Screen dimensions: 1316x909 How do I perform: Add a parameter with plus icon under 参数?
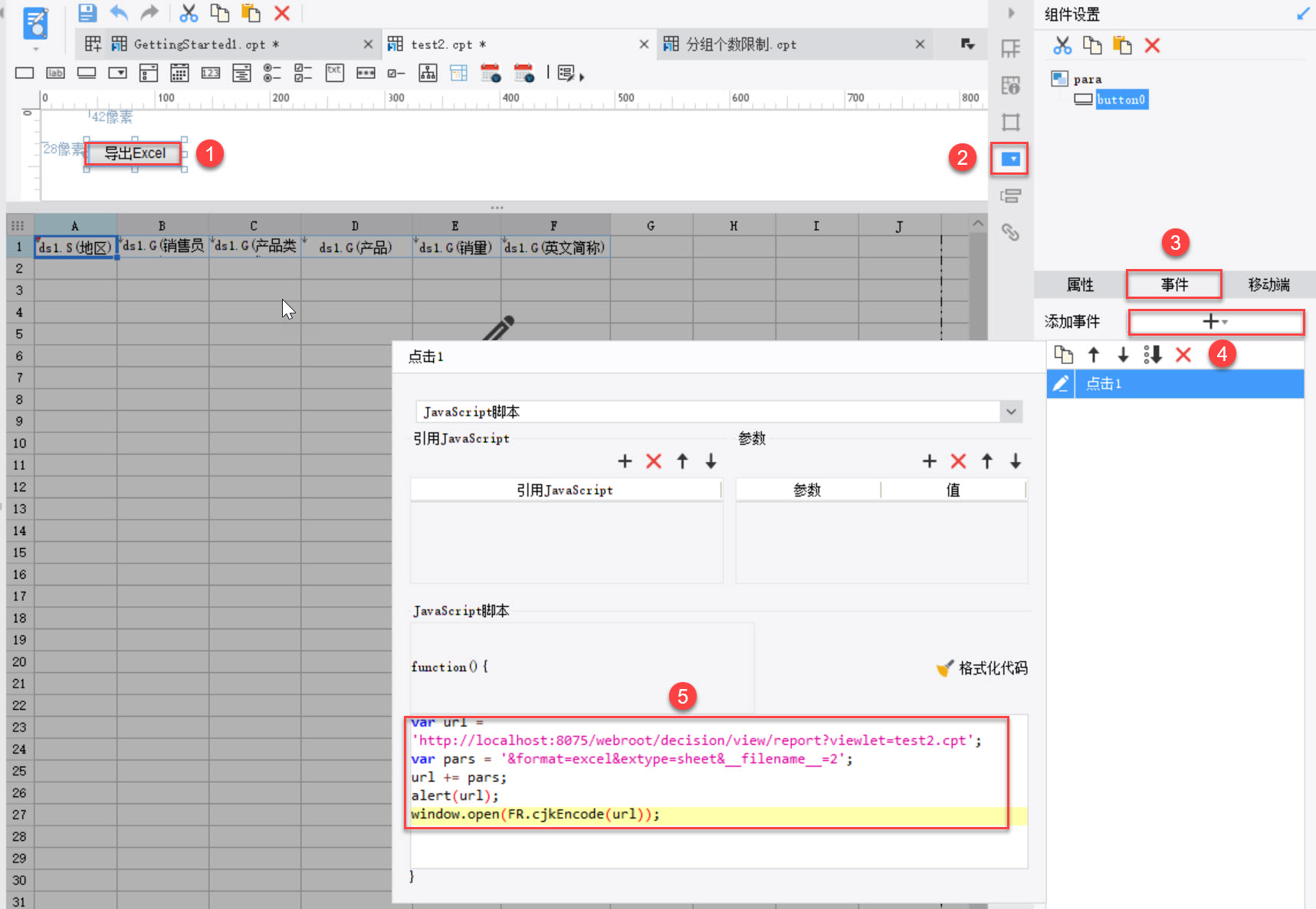929,461
